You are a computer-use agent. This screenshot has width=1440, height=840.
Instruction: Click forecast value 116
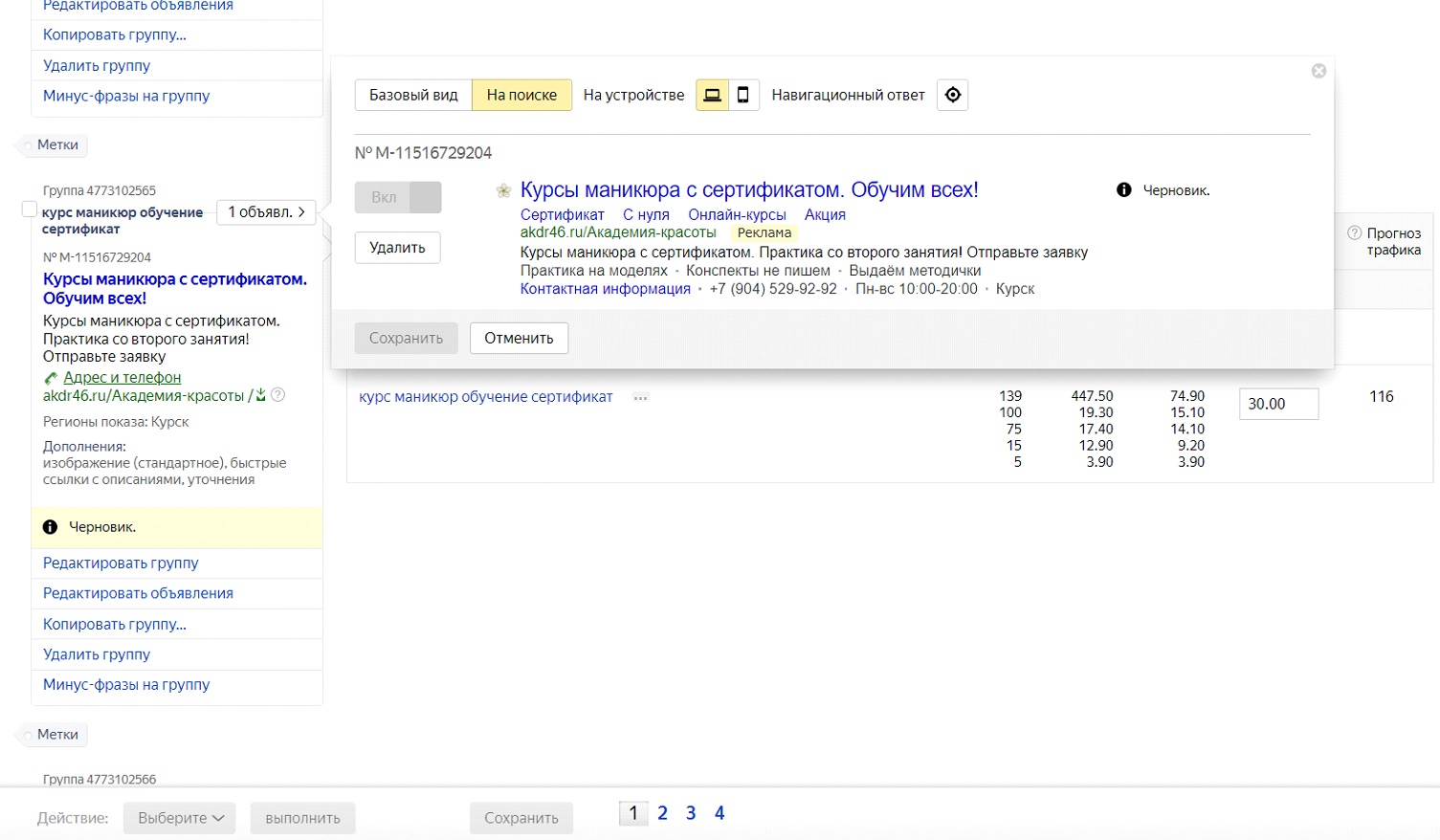tap(1381, 396)
